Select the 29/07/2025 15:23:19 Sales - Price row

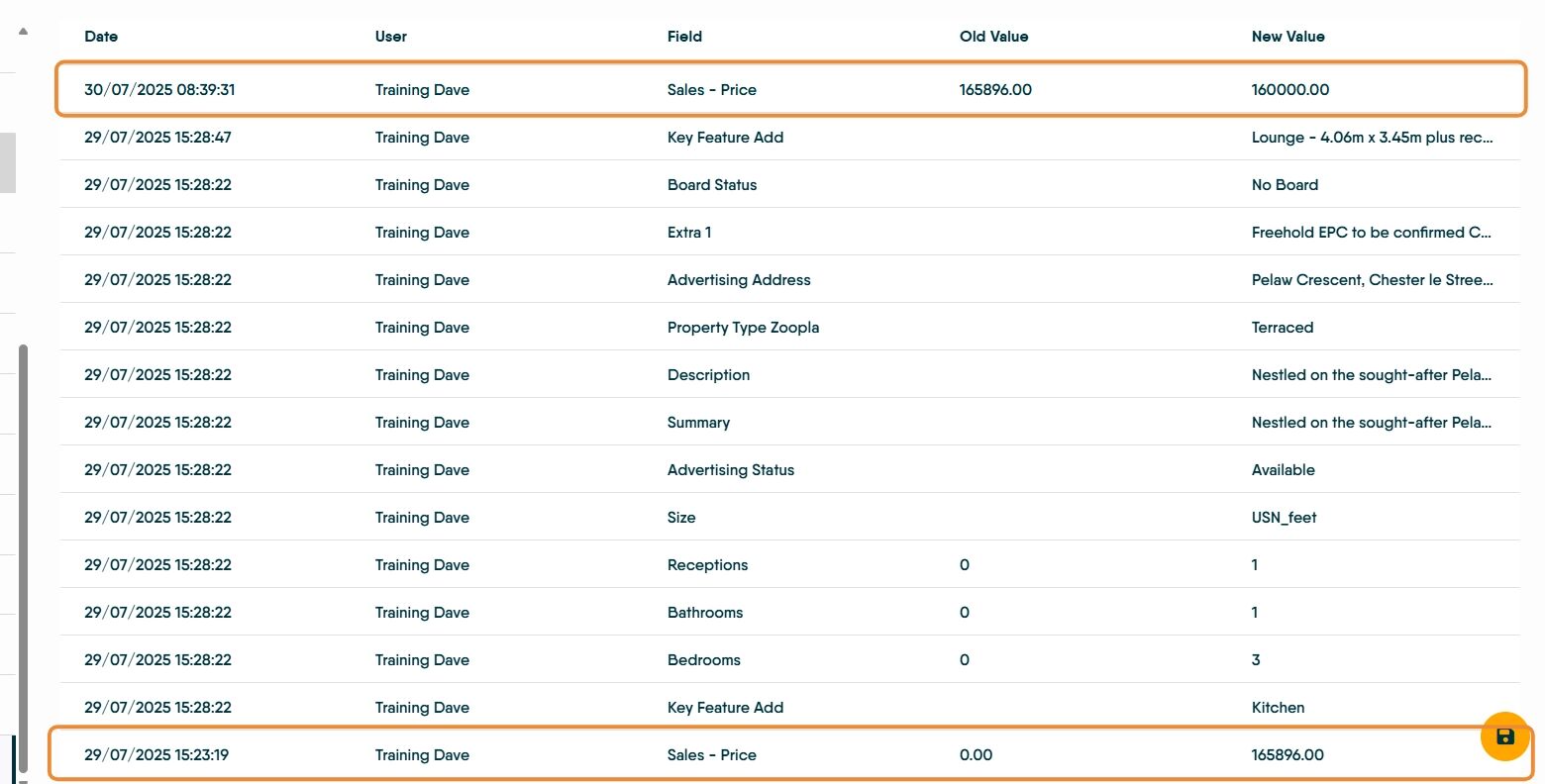coord(791,754)
